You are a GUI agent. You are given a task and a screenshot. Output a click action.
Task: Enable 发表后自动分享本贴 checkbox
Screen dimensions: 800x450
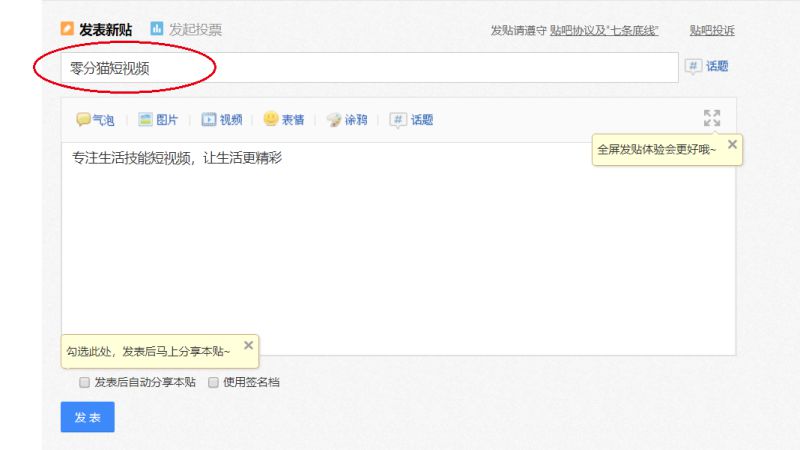coord(84,382)
